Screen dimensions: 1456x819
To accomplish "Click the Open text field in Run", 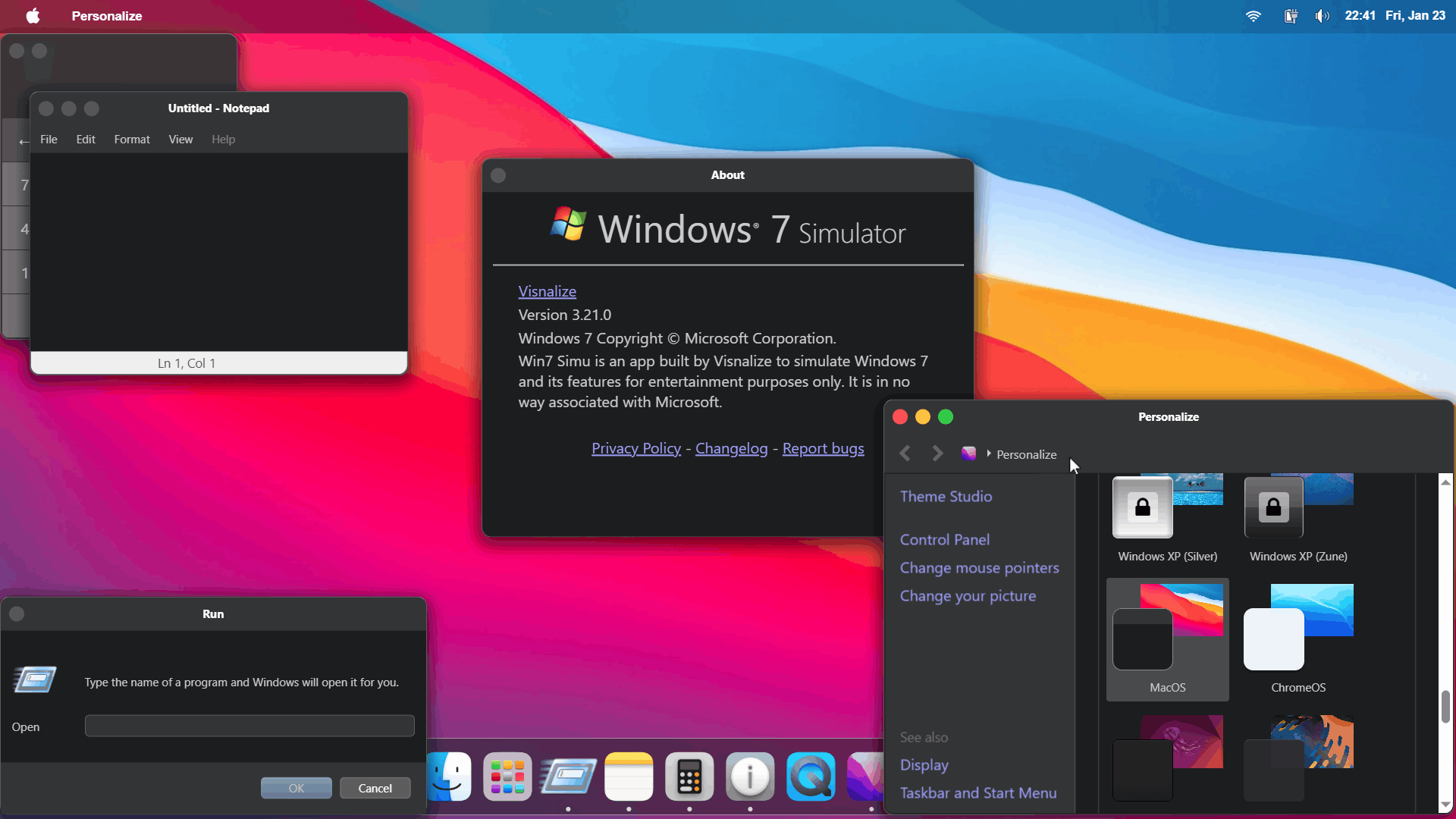I will click(x=249, y=726).
